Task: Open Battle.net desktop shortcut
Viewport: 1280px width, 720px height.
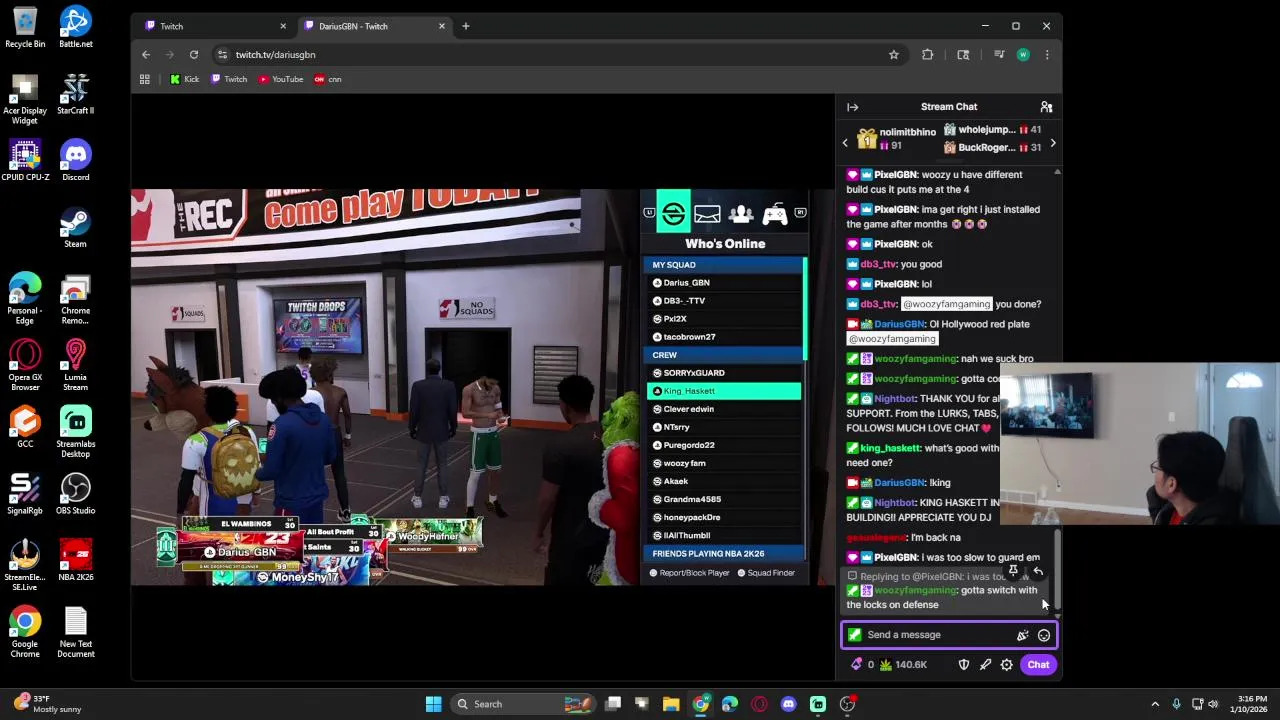Action: (x=75, y=28)
